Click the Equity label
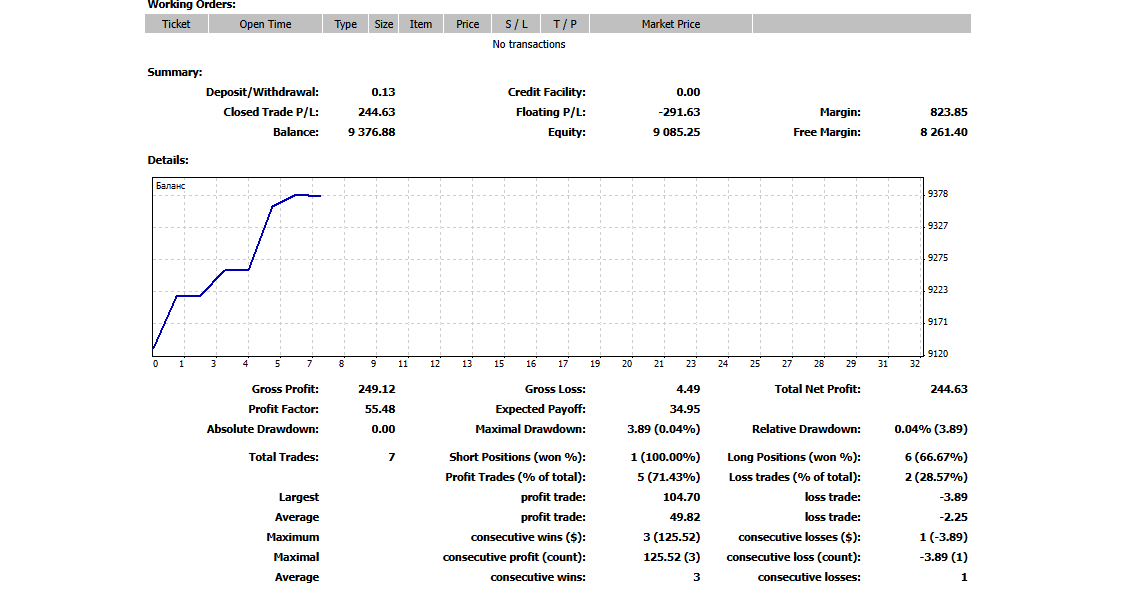This screenshot has height=594, width=1132. point(567,133)
